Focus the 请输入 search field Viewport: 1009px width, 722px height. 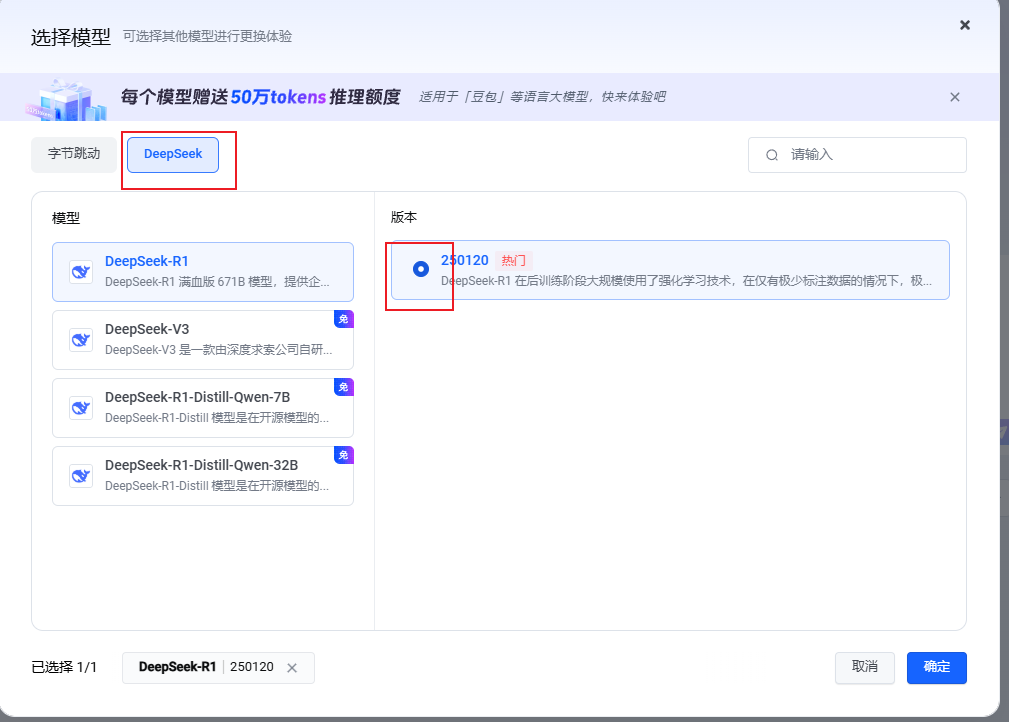click(x=870, y=155)
